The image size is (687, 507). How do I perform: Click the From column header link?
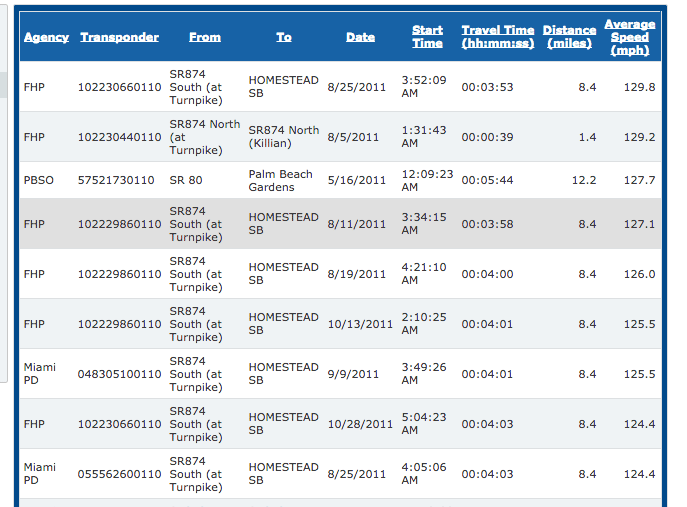204,37
